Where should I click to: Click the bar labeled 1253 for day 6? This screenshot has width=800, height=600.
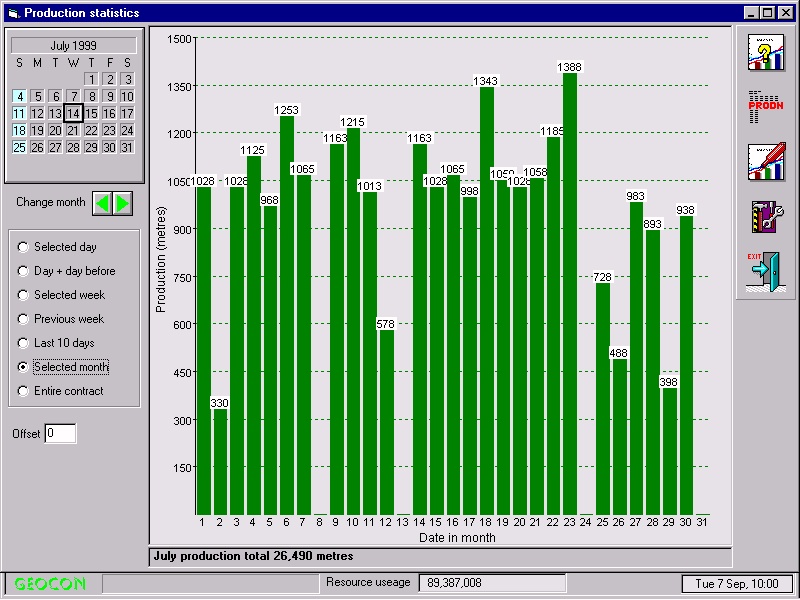pos(287,315)
